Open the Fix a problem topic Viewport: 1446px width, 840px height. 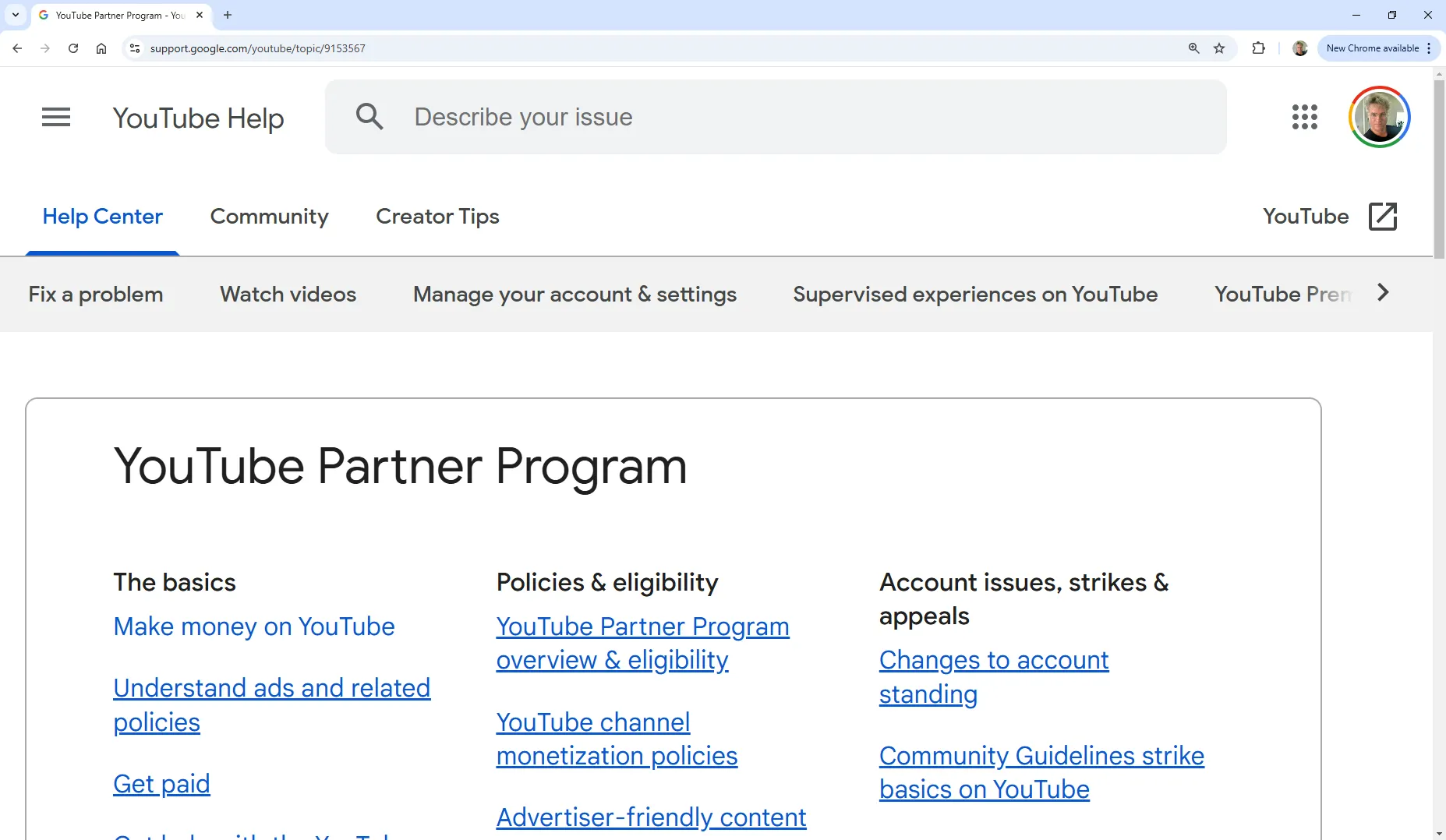coord(96,295)
